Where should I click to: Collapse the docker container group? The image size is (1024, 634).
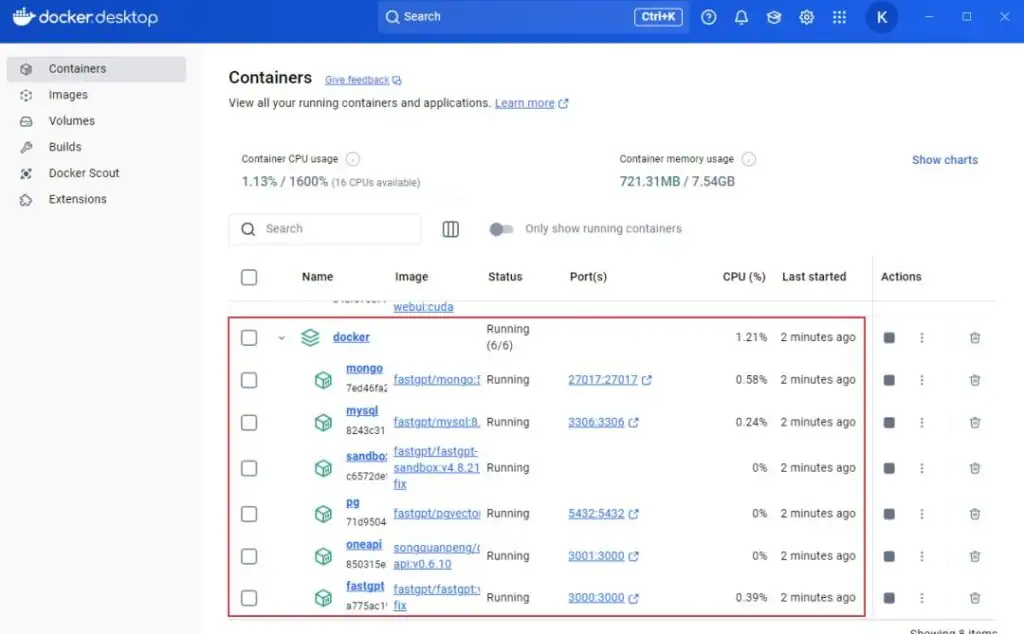[x=281, y=338]
